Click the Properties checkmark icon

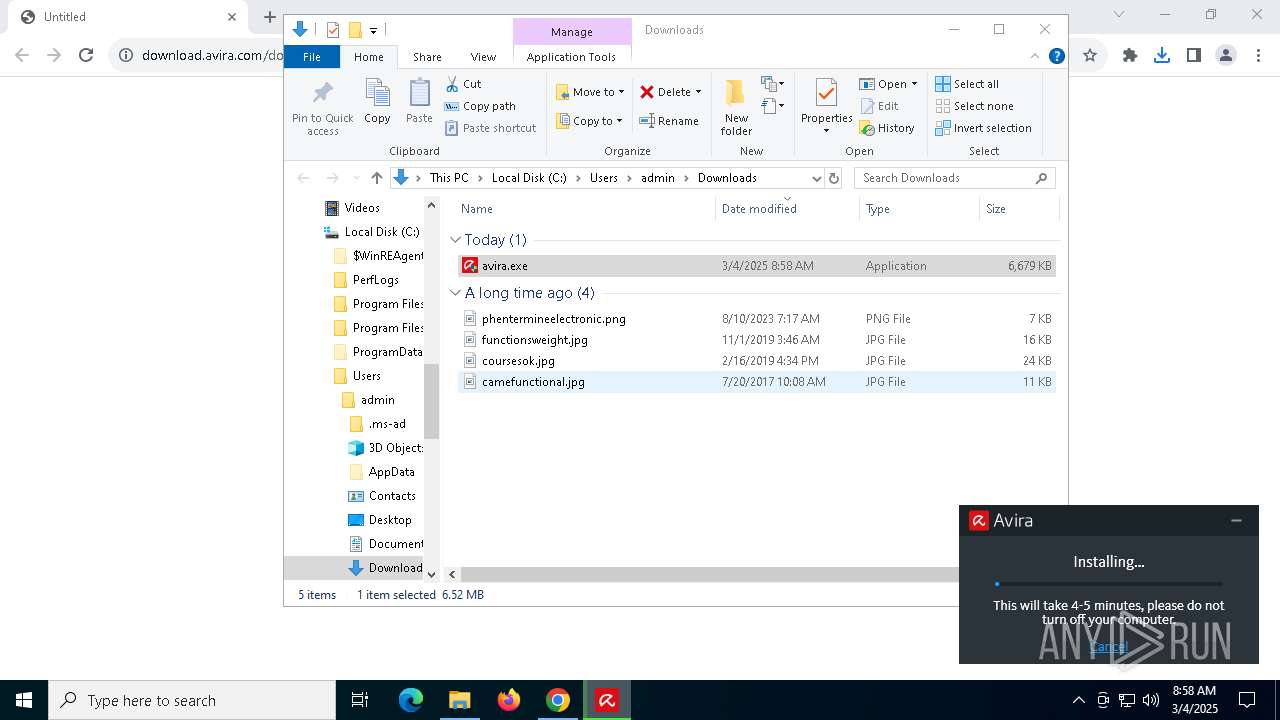click(826, 93)
